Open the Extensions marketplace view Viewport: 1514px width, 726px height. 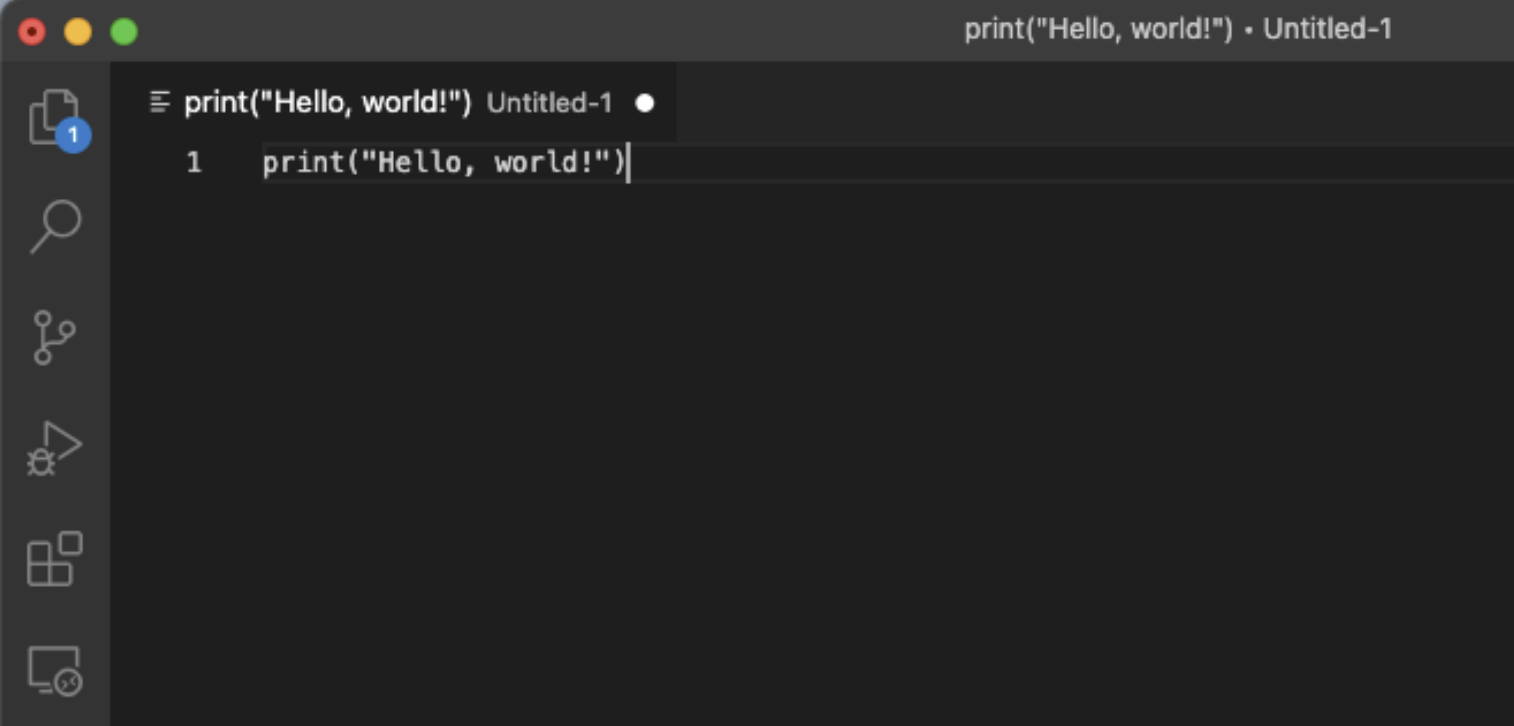coord(54,558)
